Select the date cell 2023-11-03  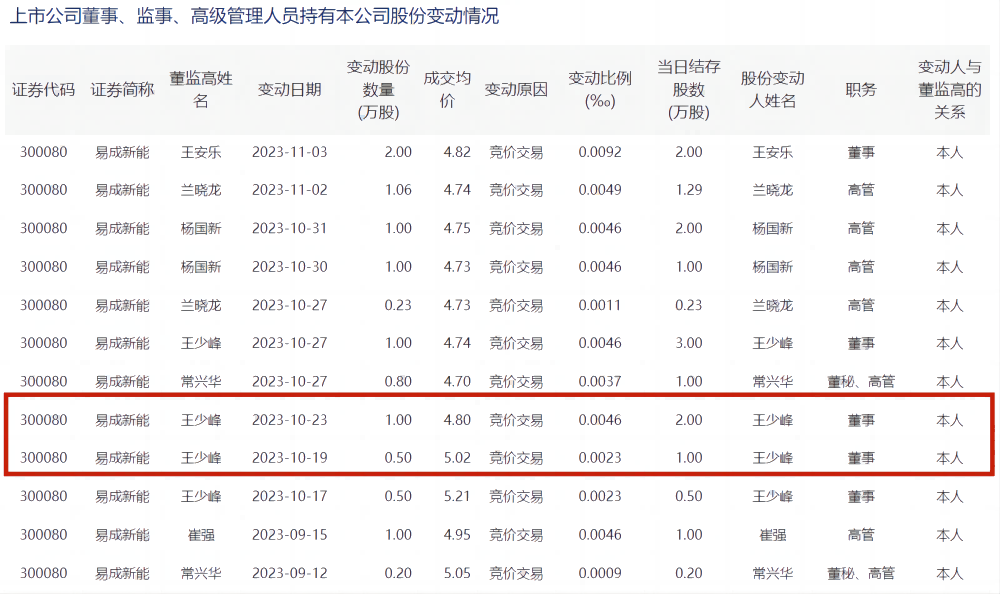tap(290, 152)
